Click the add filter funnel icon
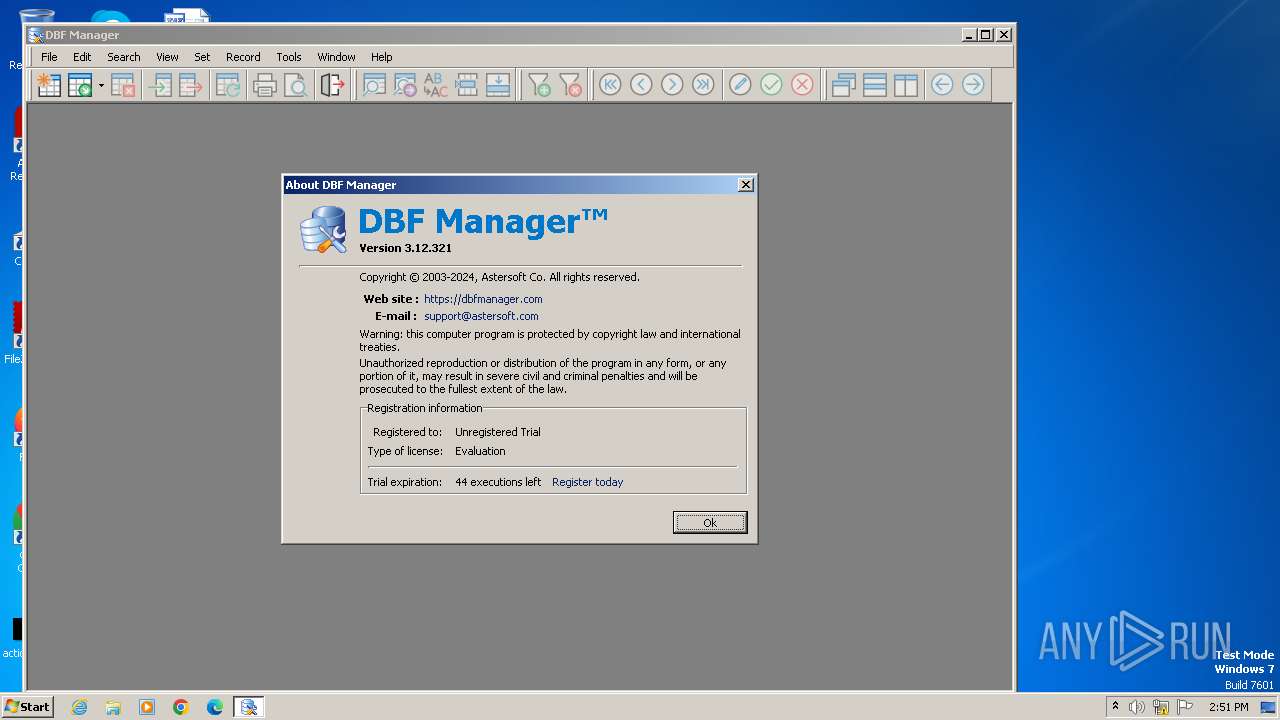Image resolution: width=1280 pixels, height=720 pixels. [x=539, y=85]
